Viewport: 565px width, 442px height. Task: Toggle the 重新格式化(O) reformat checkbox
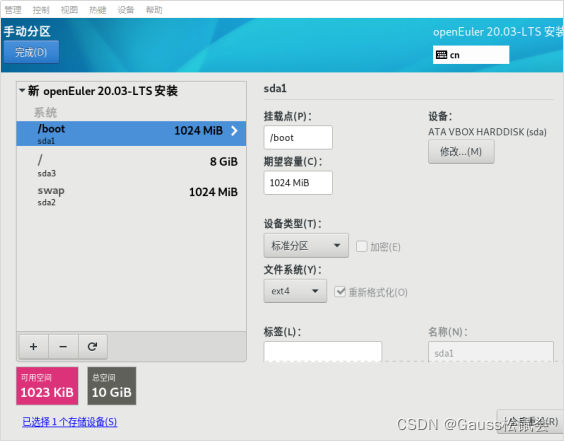340,292
